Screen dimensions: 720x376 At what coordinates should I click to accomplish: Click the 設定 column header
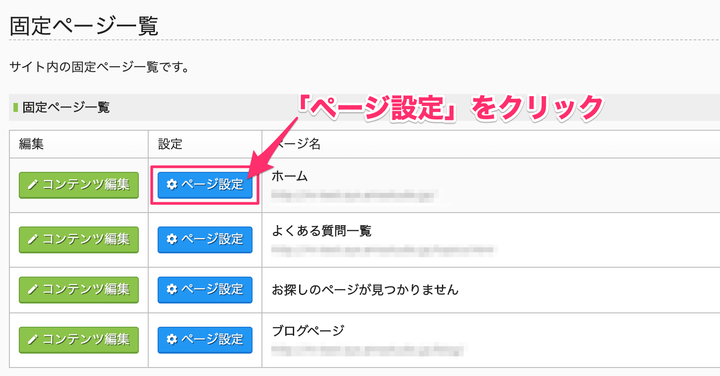point(170,144)
